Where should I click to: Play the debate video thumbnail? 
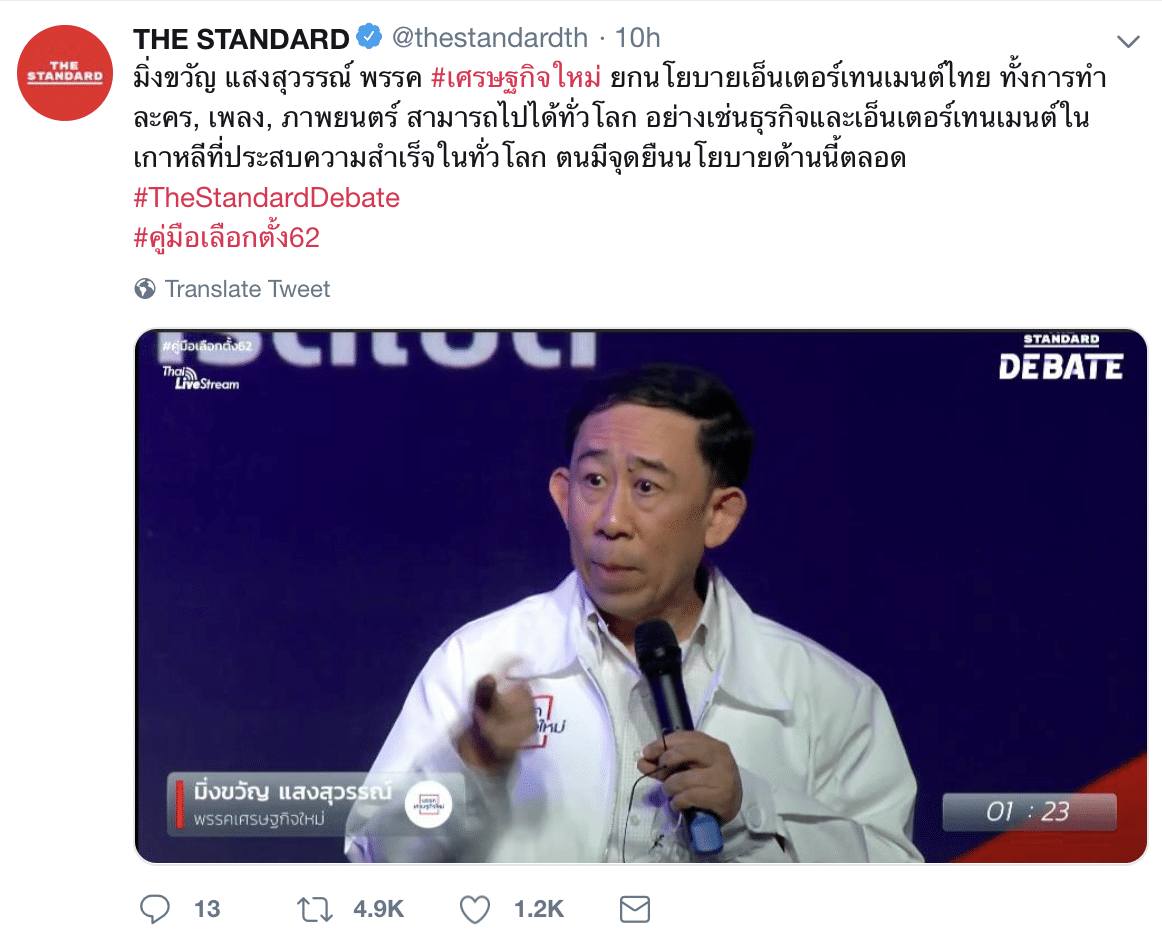tap(641, 596)
